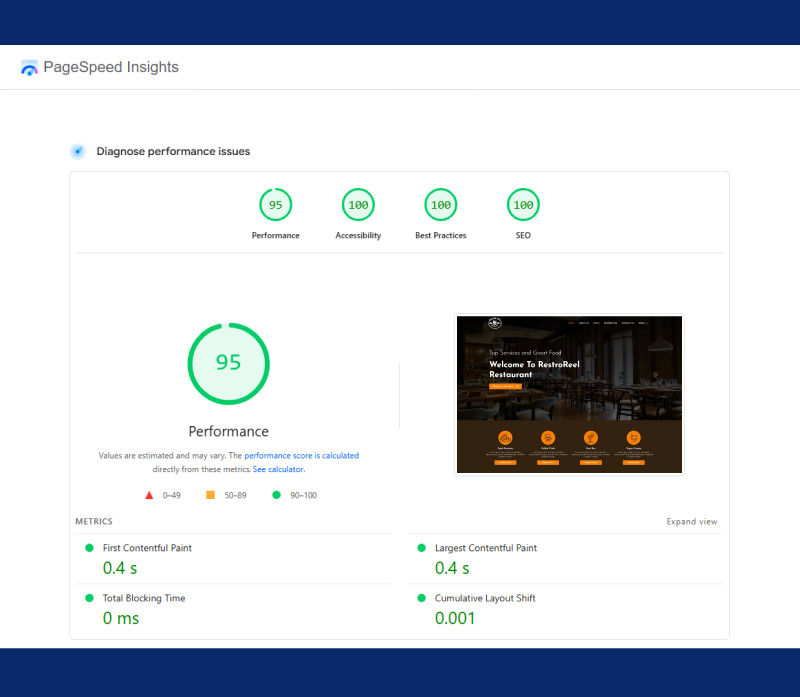The width and height of the screenshot is (800, 697).
Task: Click the green circle of the 90-100 legend
Action: [x=277, y=494]
